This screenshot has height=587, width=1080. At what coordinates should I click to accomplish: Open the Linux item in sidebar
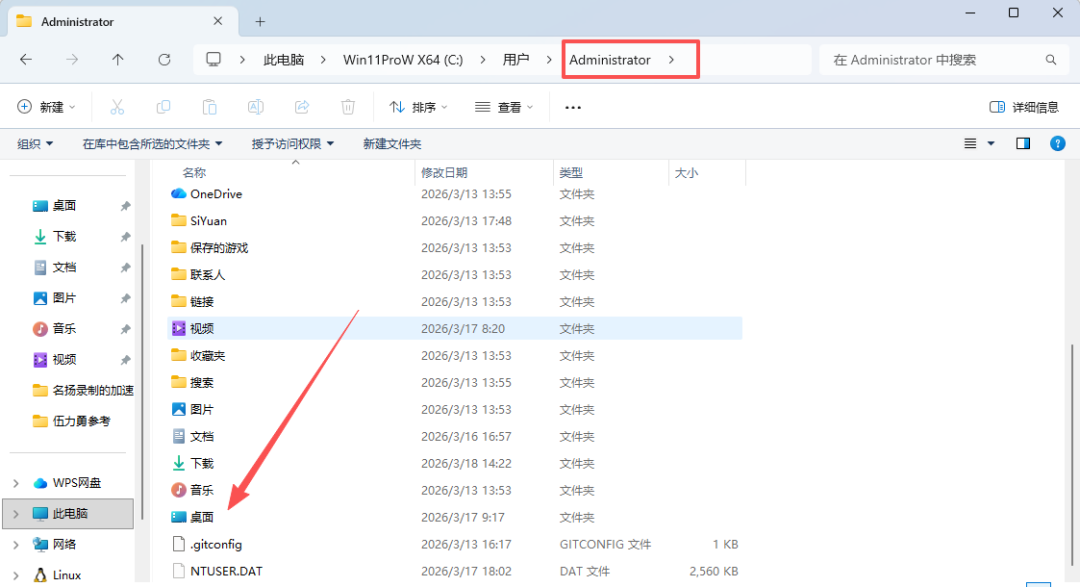pos(67,575)
